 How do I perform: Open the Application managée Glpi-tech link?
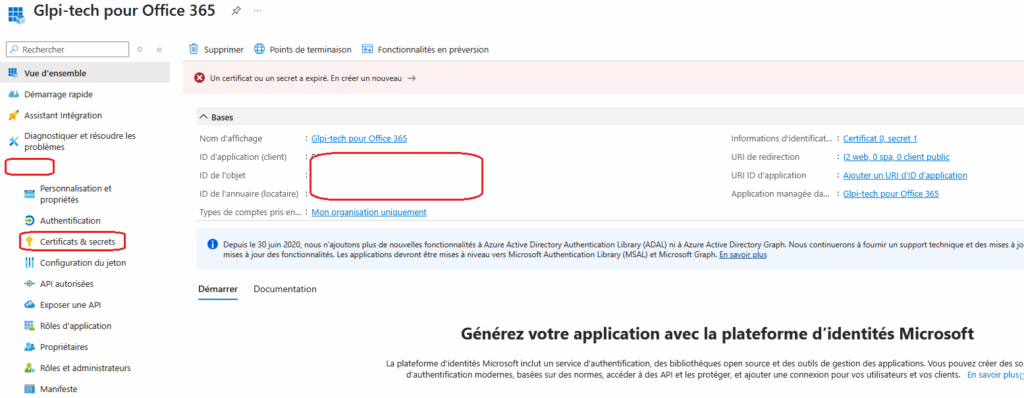click(x=891, y=194)
